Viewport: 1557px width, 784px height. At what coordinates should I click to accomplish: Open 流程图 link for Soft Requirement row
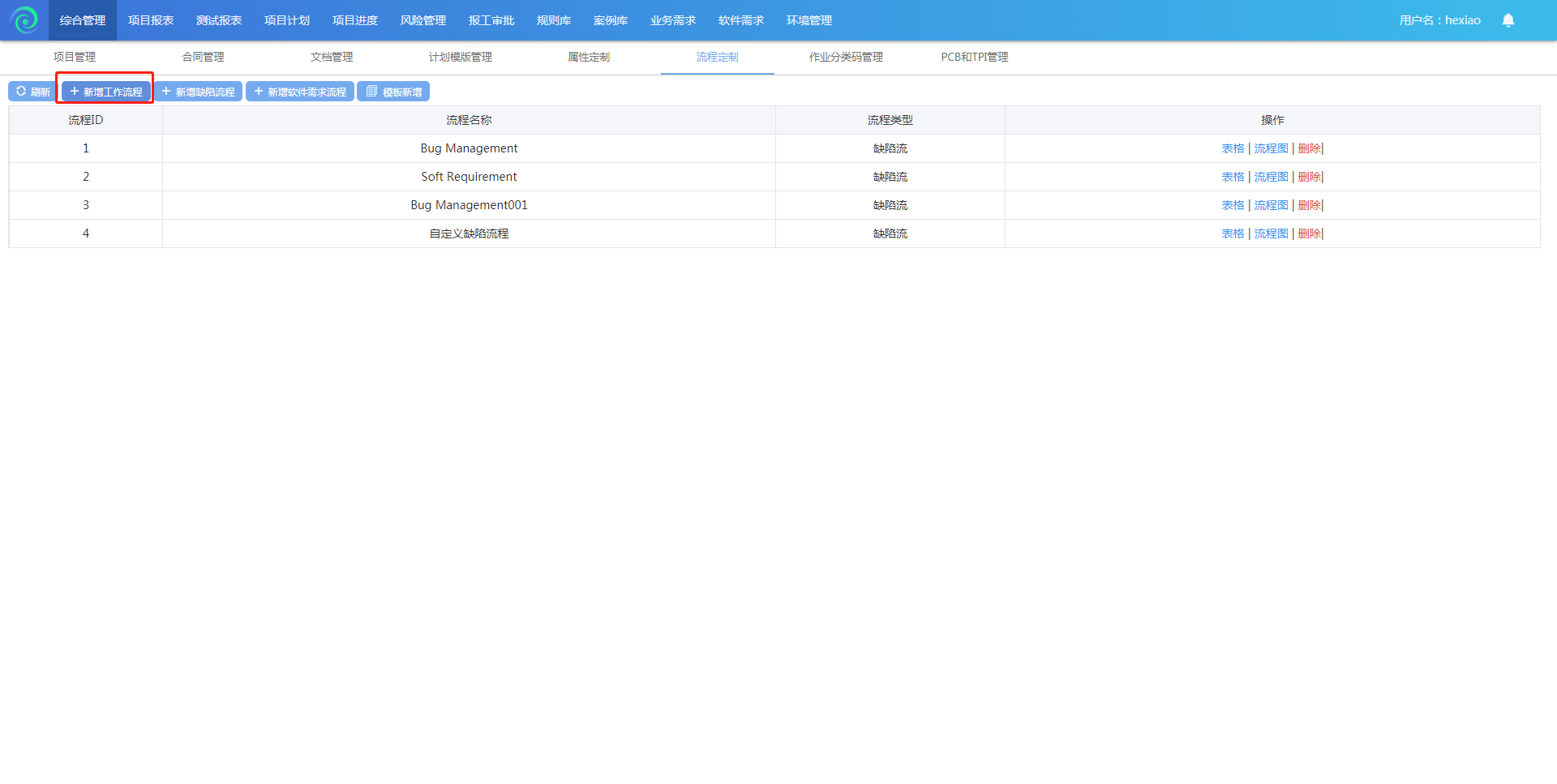coord(1271,177)
